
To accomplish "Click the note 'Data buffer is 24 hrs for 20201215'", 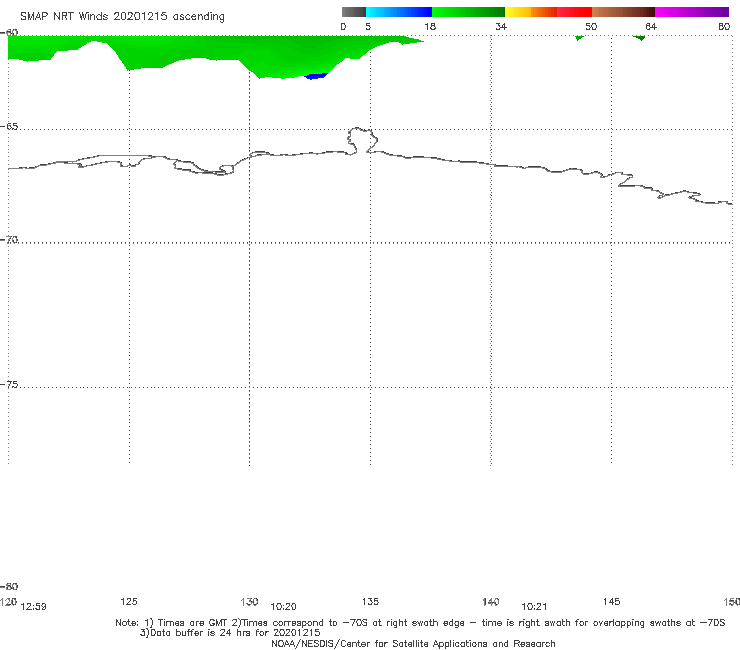I will (235, 633).
